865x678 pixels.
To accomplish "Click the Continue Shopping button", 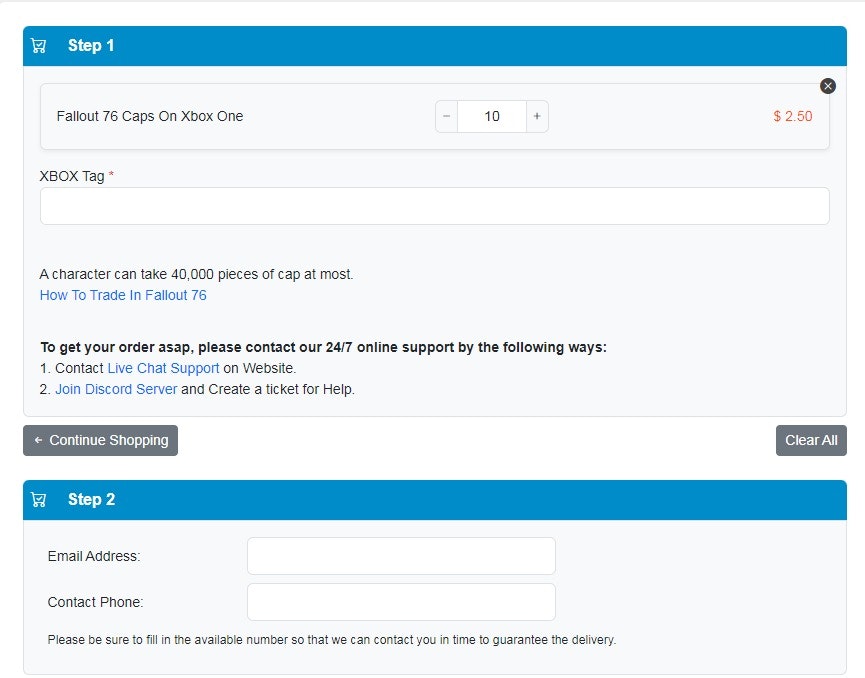I will 100,440.
